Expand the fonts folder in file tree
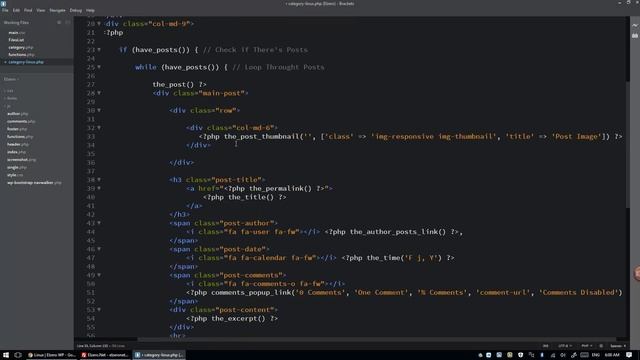The image size is (640, 360). tap(11, 98)
